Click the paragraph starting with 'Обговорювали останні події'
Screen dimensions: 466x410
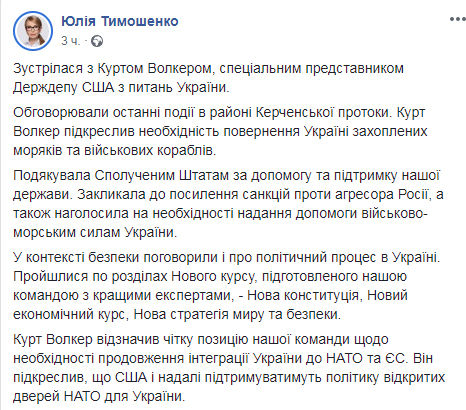coord(220,131)
